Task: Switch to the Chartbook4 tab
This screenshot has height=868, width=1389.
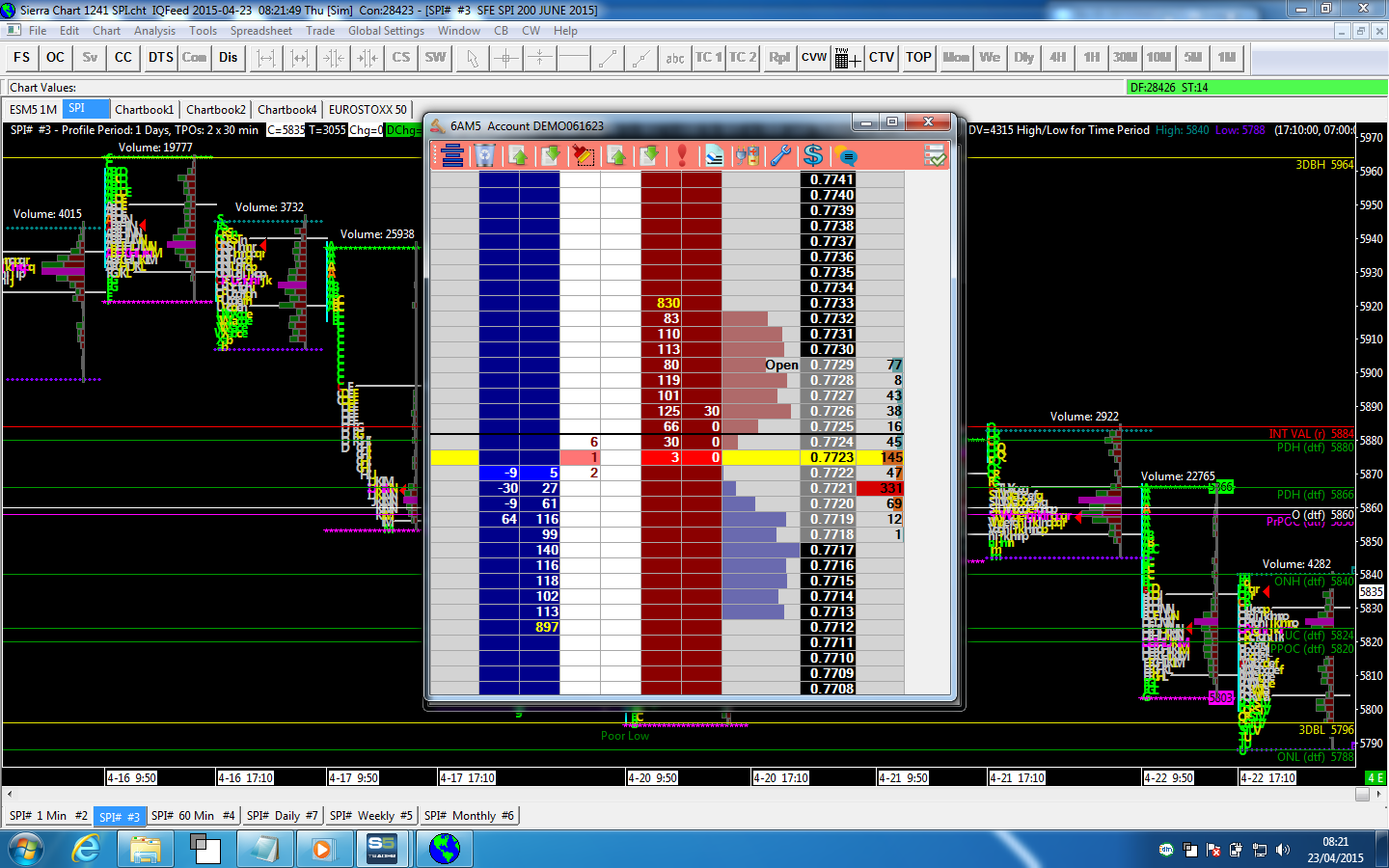Action: pyautogui.click(x=287, y=110)
